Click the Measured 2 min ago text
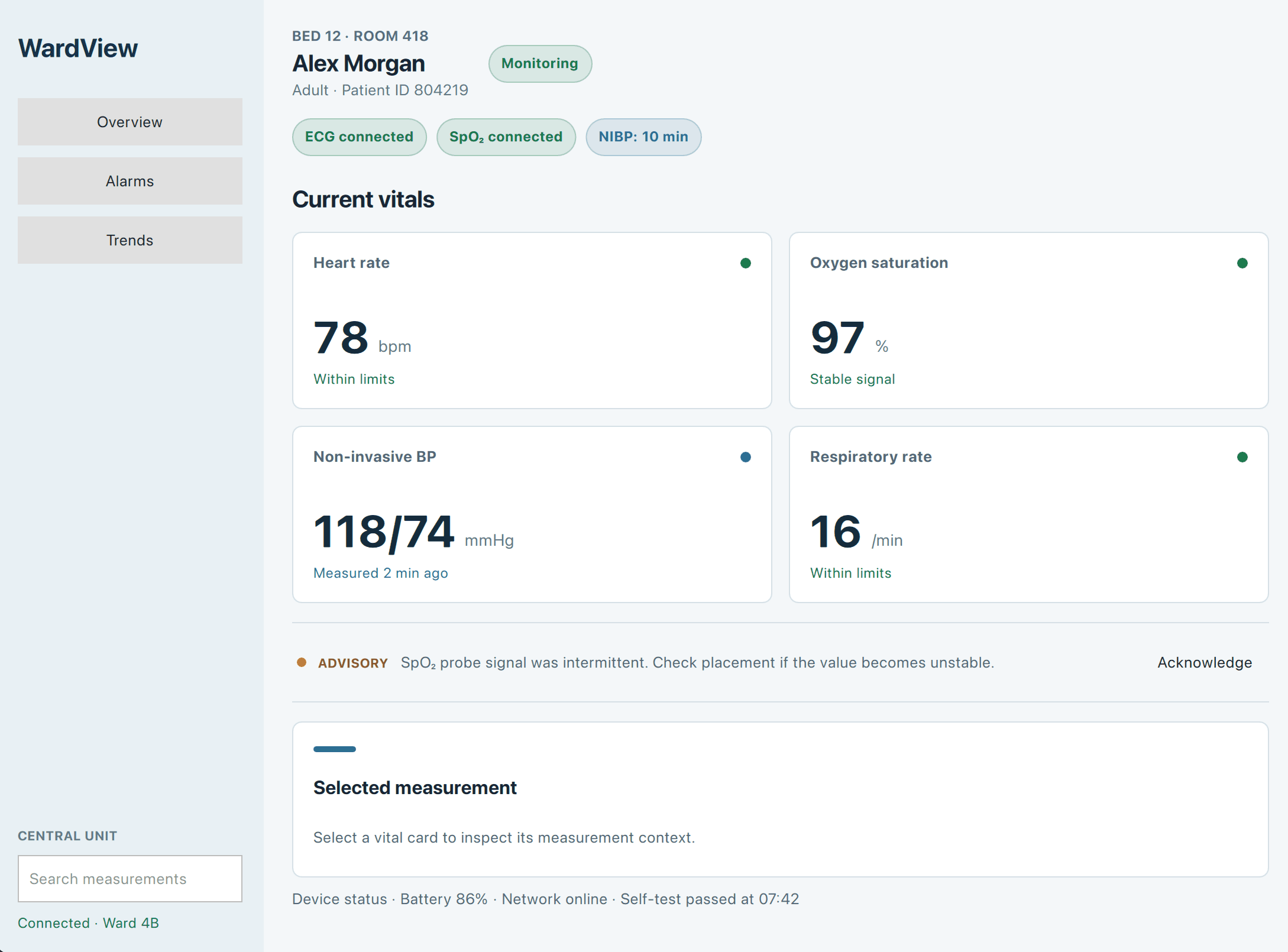Image resolution: width=1288 pixels, height=952 pixels. pyautogui.click(x=381, y=573)
